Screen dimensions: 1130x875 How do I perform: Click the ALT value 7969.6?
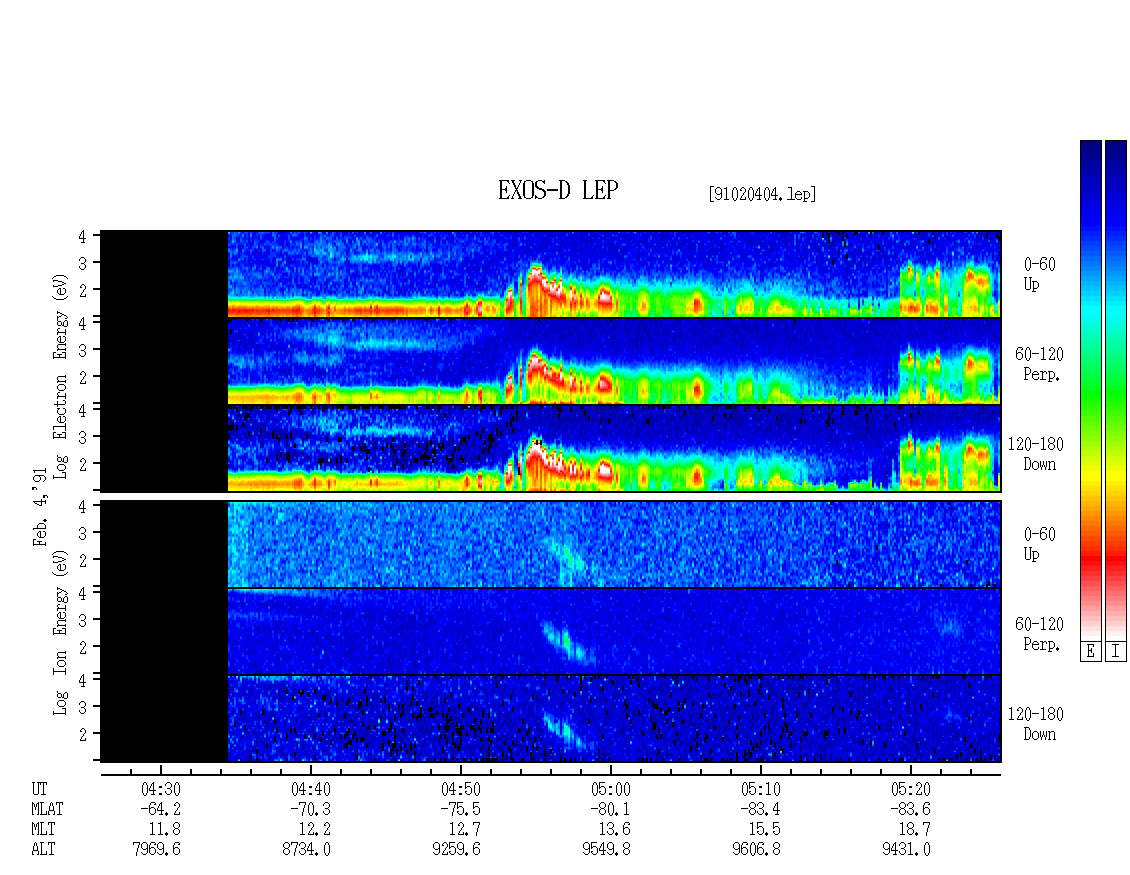[x=156, y=850]
